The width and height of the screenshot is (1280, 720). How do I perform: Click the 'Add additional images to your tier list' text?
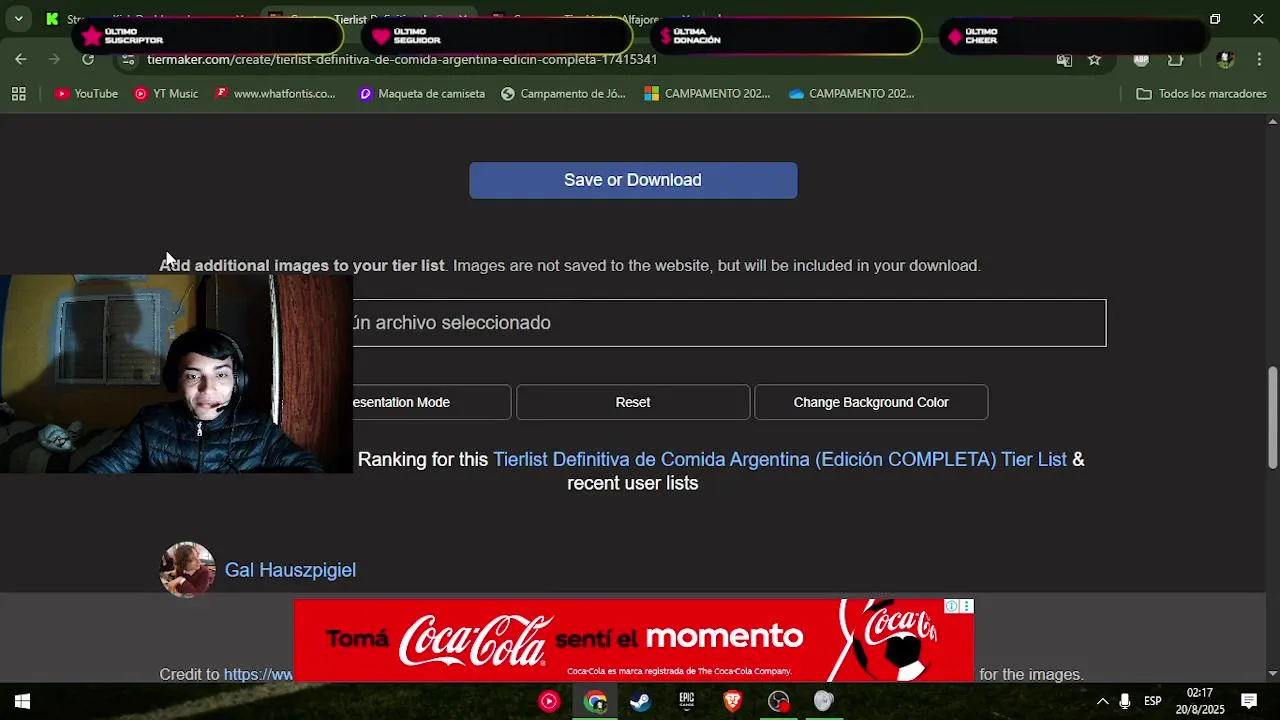pos(302,265)
